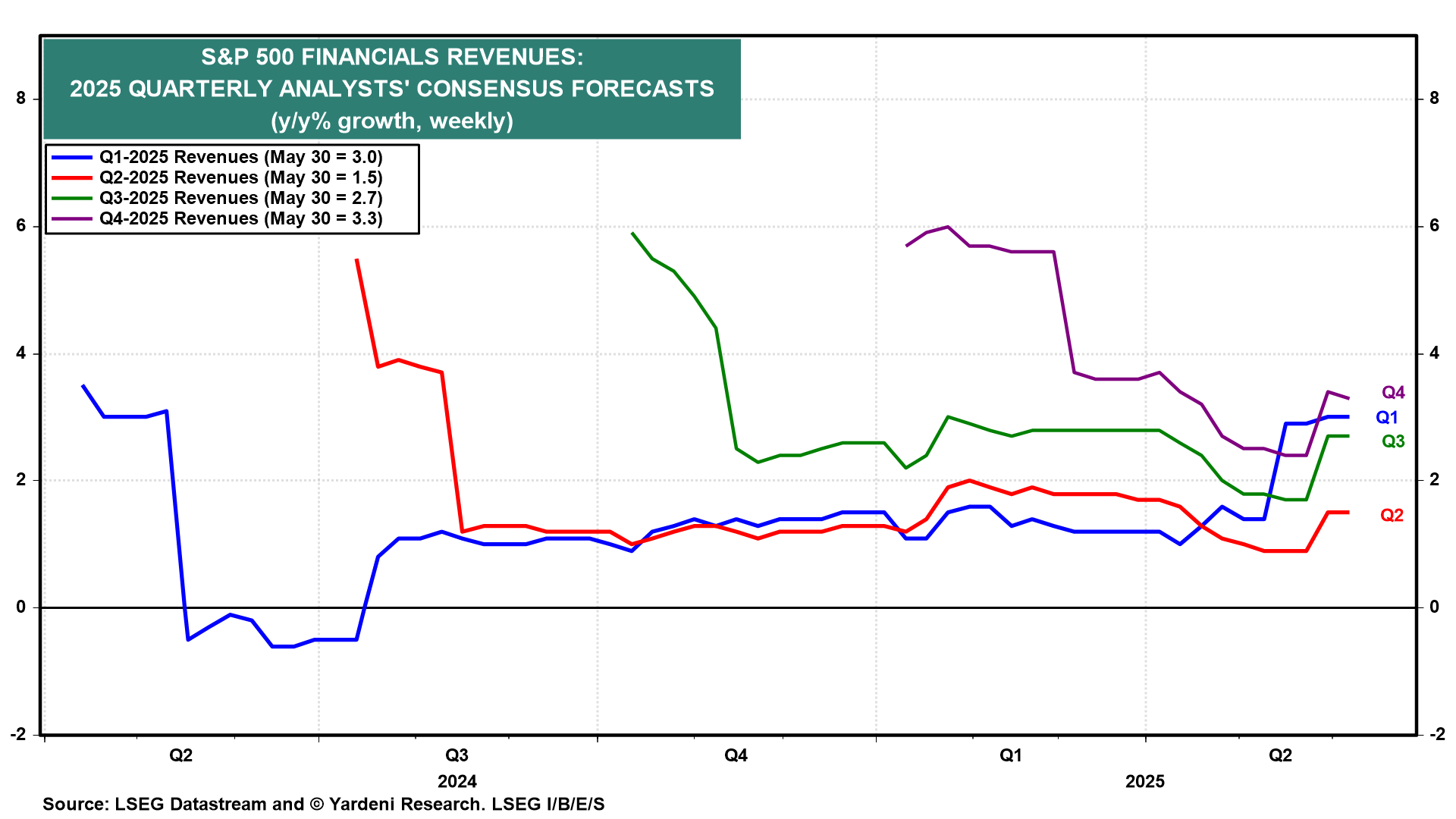The image size is (1456, 819).
Task: Click the Q3 label on the x-axis
Action: (457, 756)
